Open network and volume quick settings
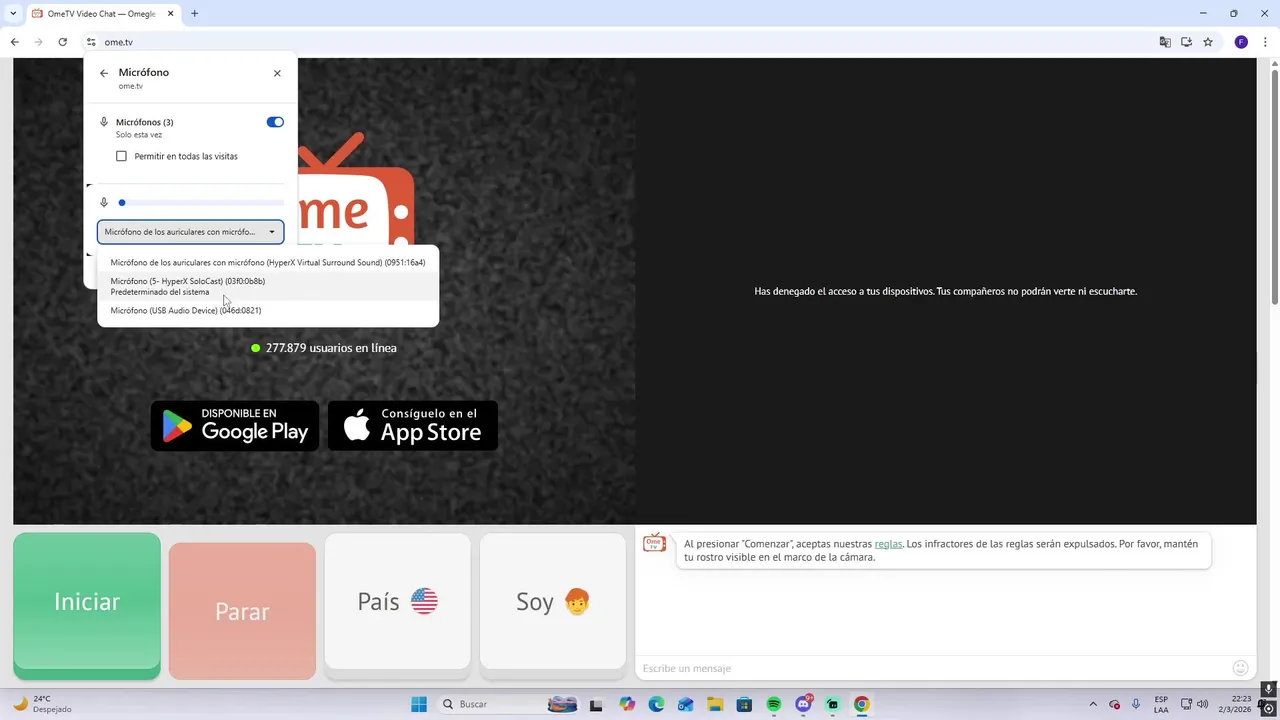The image size is (1280, 720). point(1194,704)
